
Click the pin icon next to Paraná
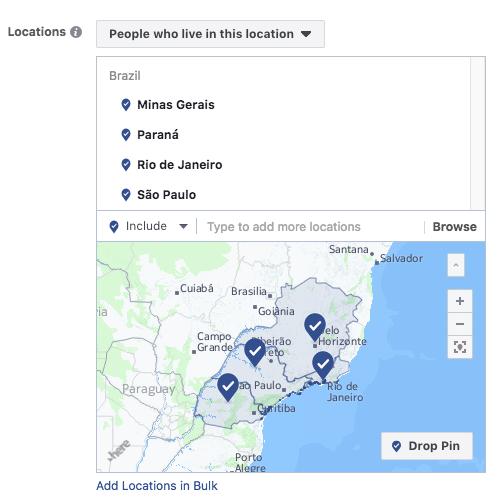(x=126, y=135)
